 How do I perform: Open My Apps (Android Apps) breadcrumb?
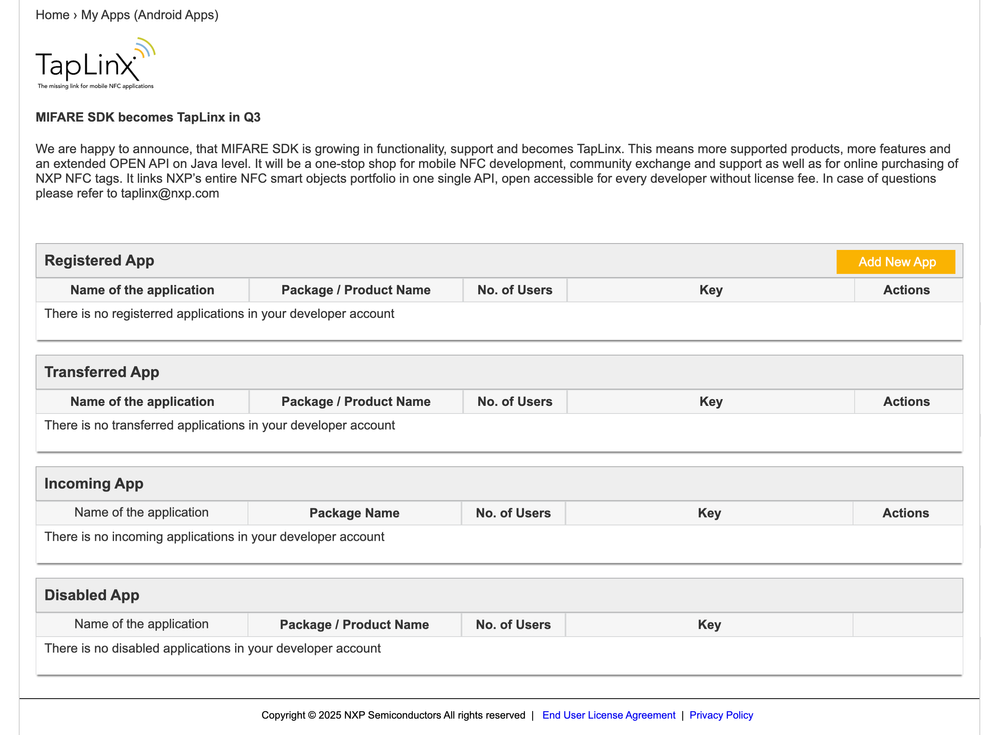149,15
